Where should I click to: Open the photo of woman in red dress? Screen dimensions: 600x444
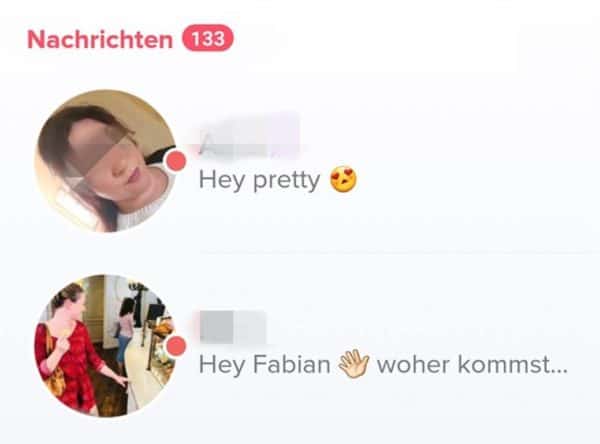click(106, 346)
